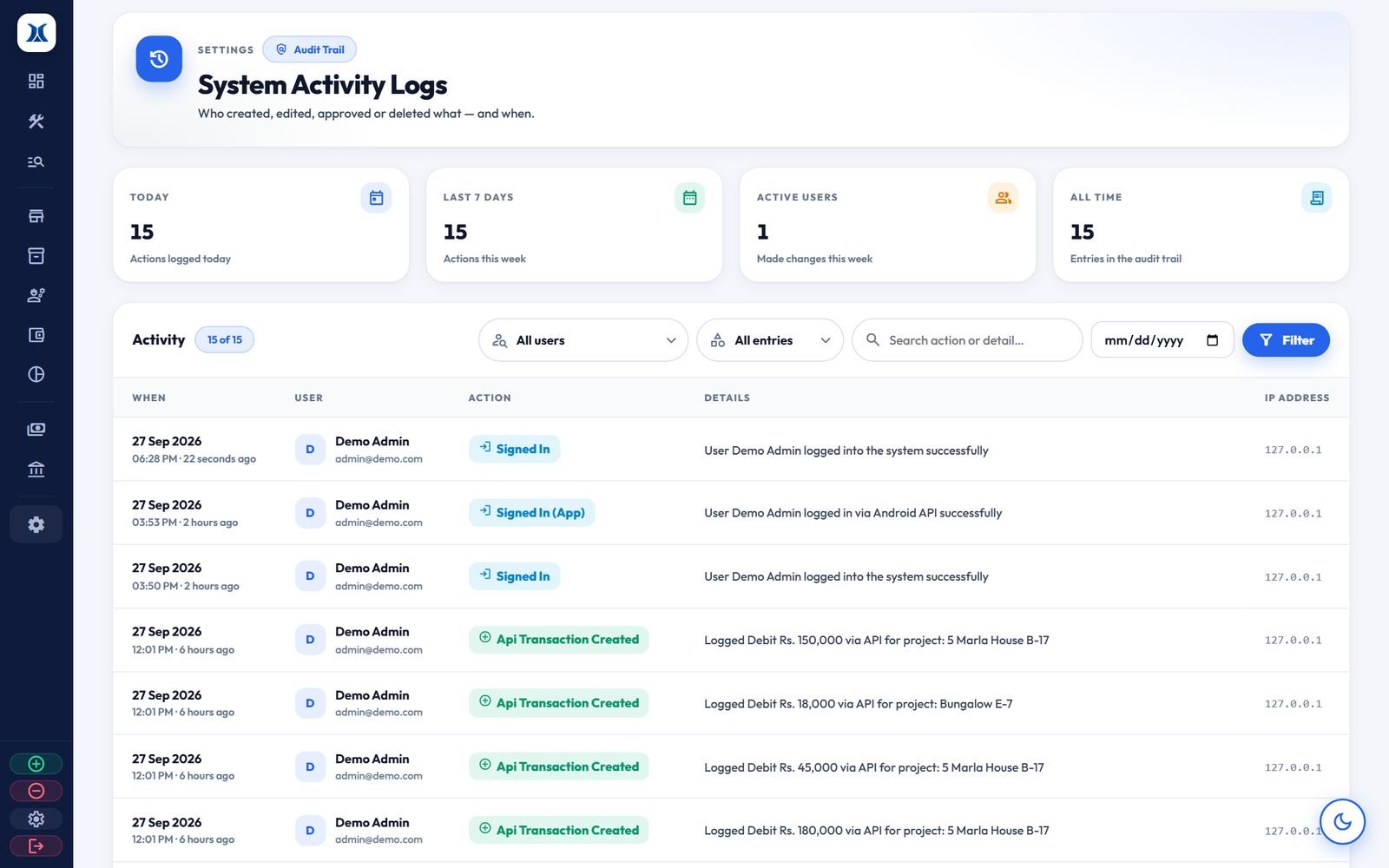
Task: Open the bank building sidebar icon
Action: coord(36,470)
